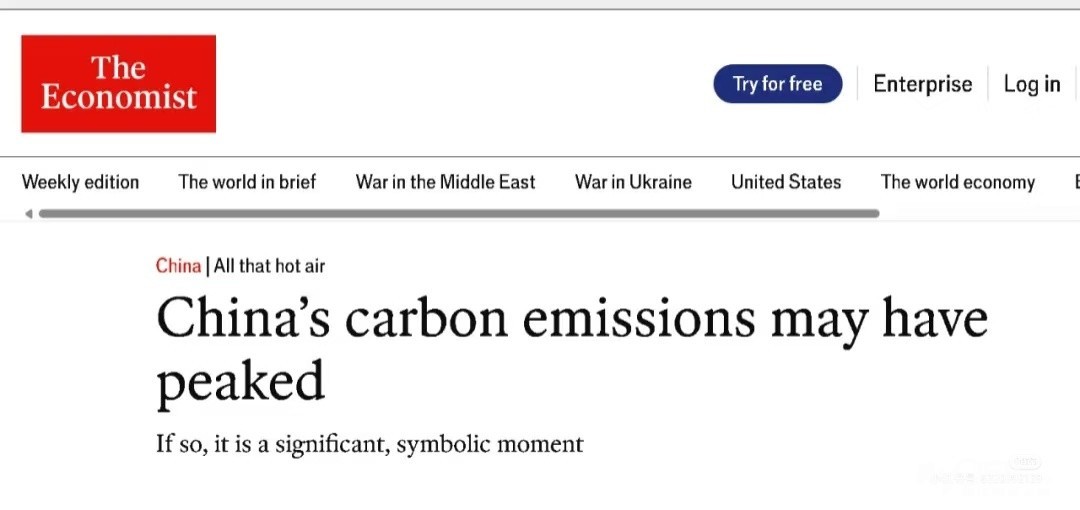Open the War in Ukraine section
Image resolution: width=1080 pixels, height=510 pixels.
pos(633,182)
